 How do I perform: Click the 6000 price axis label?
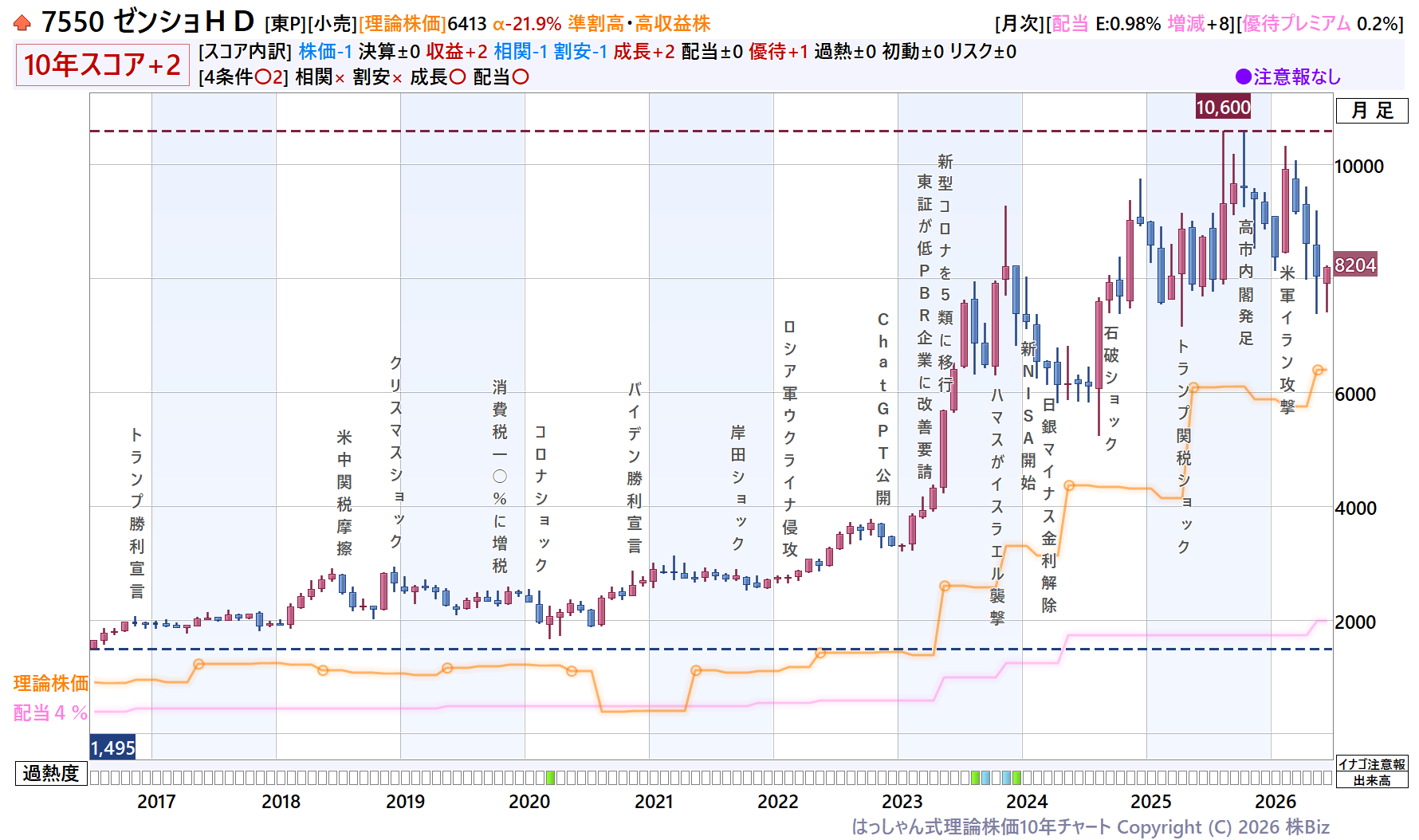click(x=1355, y=394)
